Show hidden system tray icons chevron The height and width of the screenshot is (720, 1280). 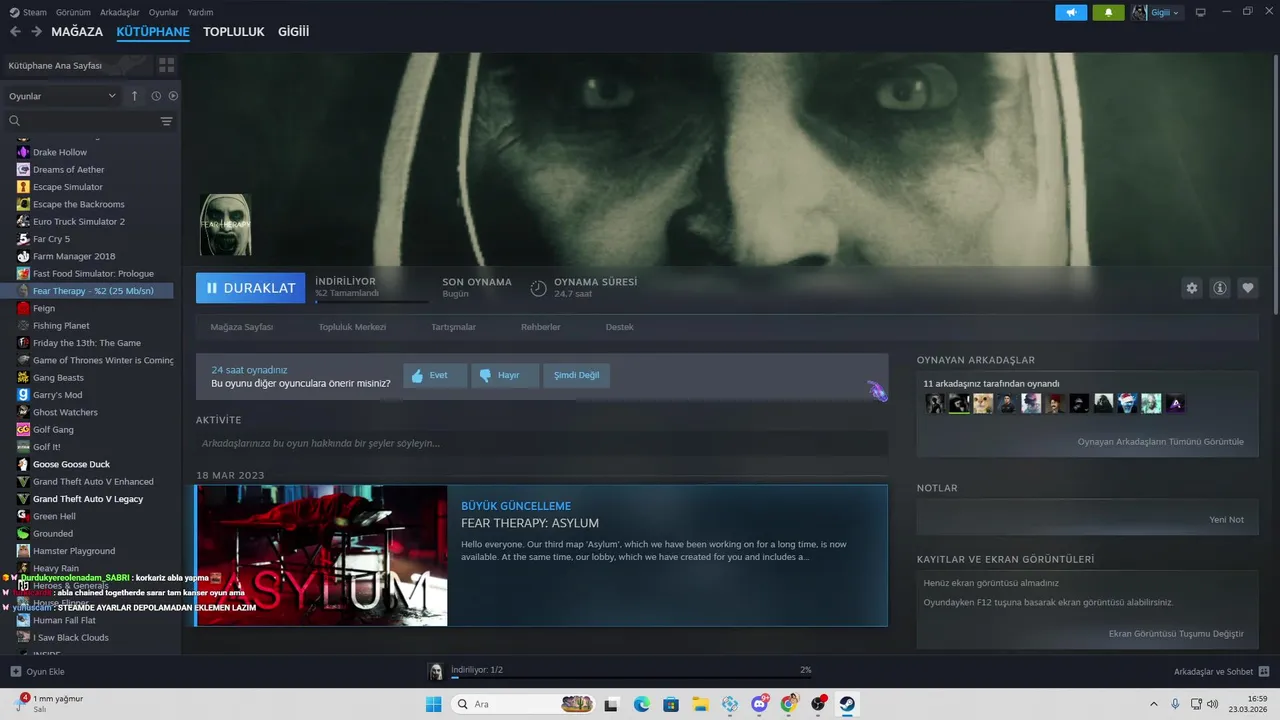coord(1153,704)
